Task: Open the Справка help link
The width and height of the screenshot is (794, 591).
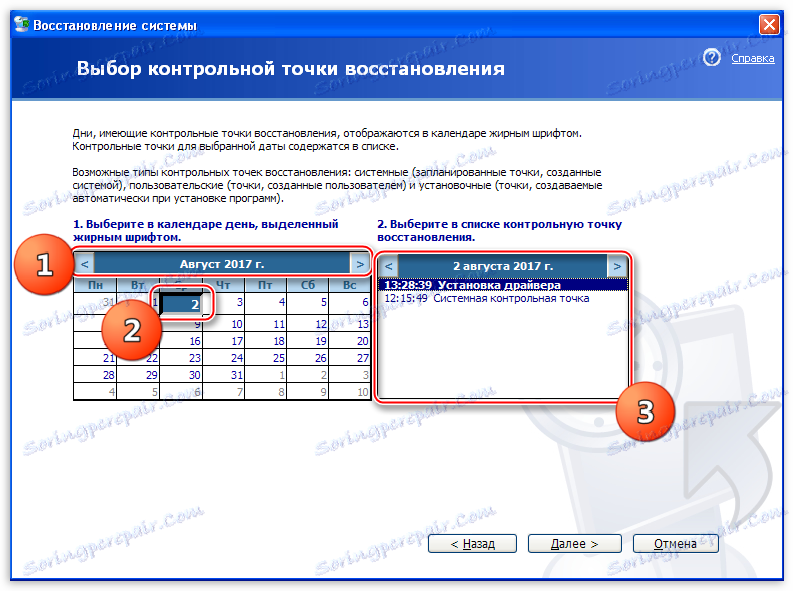Action: click(752, 58)
